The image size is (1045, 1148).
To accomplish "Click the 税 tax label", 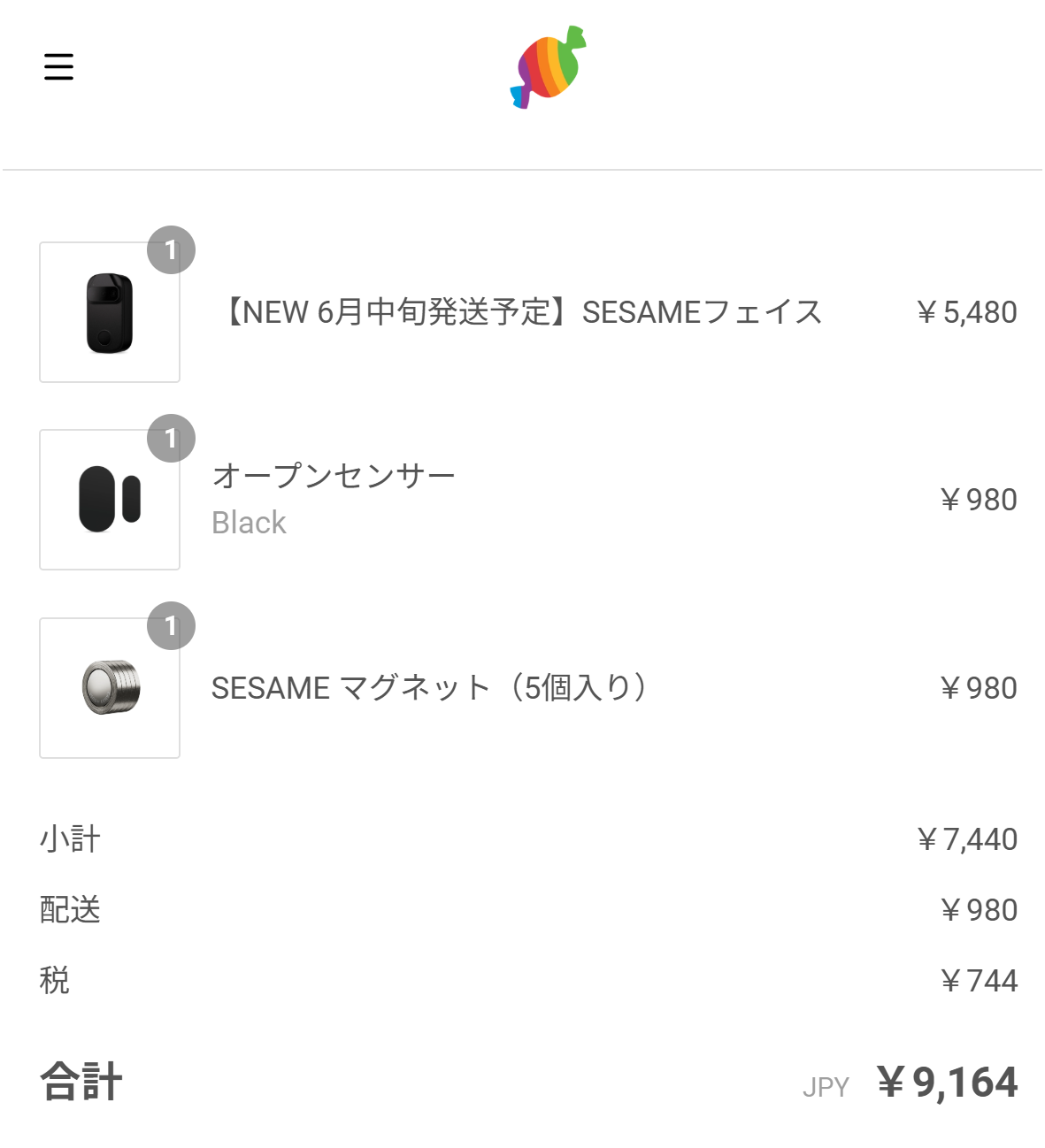I will (x=55, y=981).
